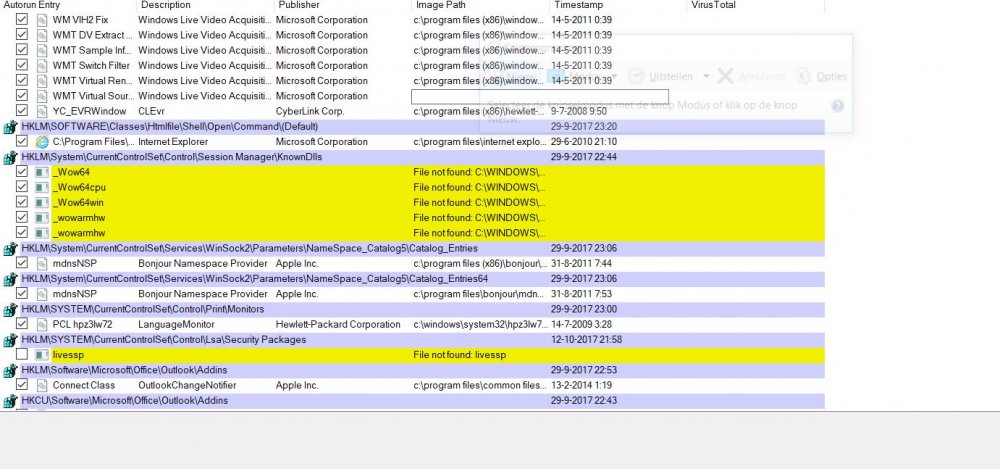This screenshot has width=1000, height=469.
Task: Uncheck the WM VIH2 Fix autorun entry
Action: [22, 19]
